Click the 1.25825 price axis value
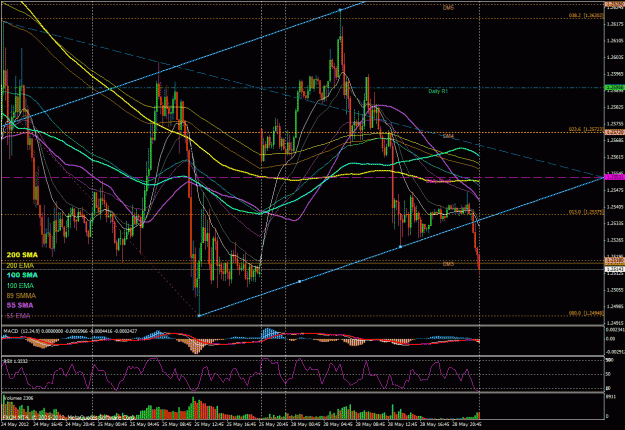The height and width of the screenshot is (430, 625). click(x=615, y=107)
